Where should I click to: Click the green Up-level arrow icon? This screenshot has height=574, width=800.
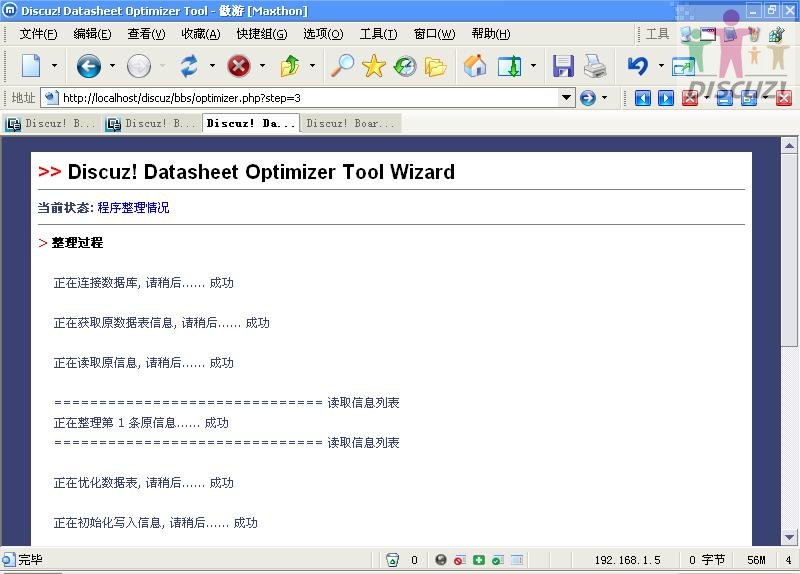[x=290, y=66]
